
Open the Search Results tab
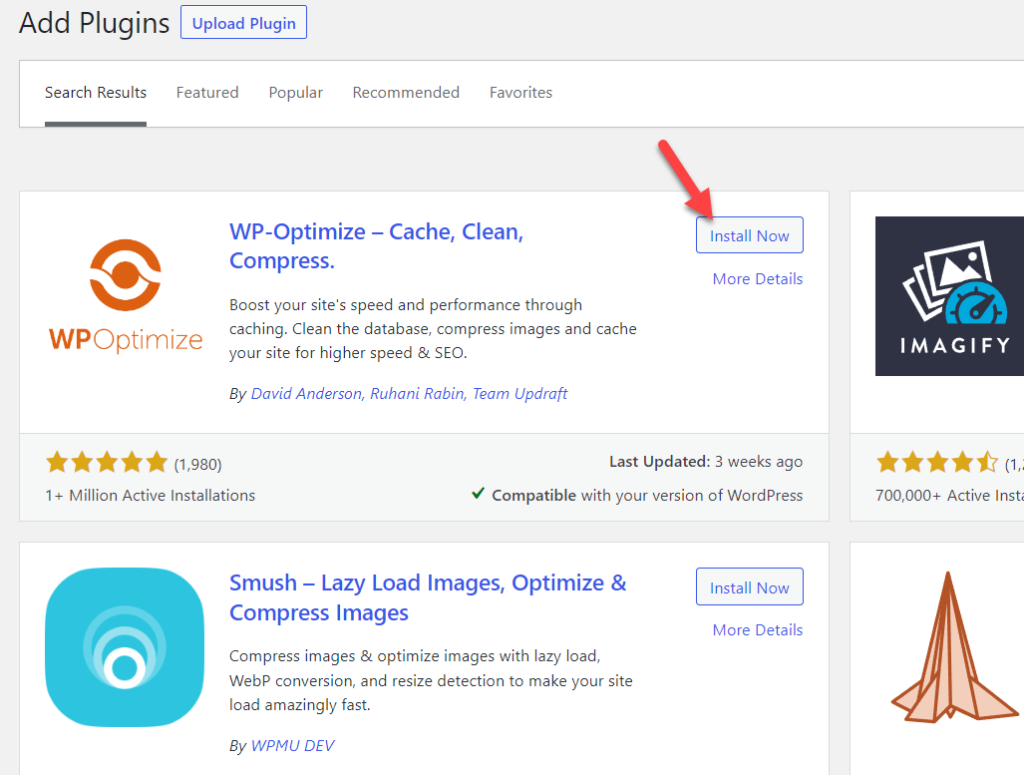(x=95, y=93)
